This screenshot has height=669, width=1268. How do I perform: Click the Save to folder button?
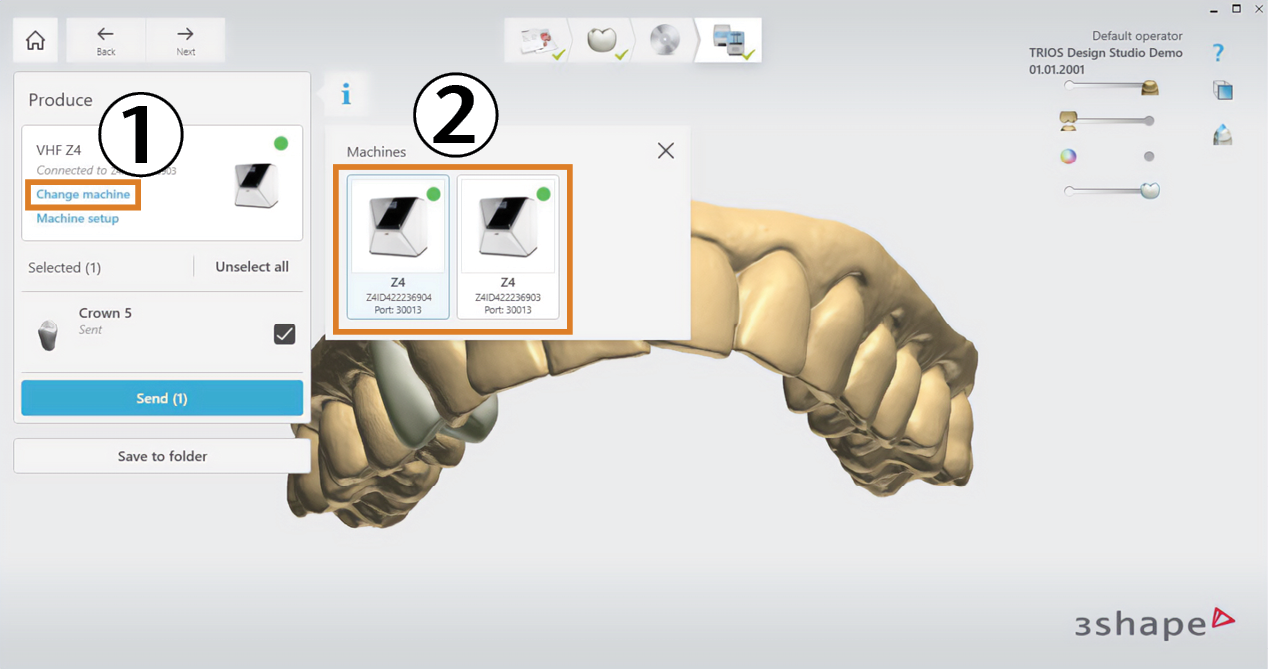(x=162, y=456)
